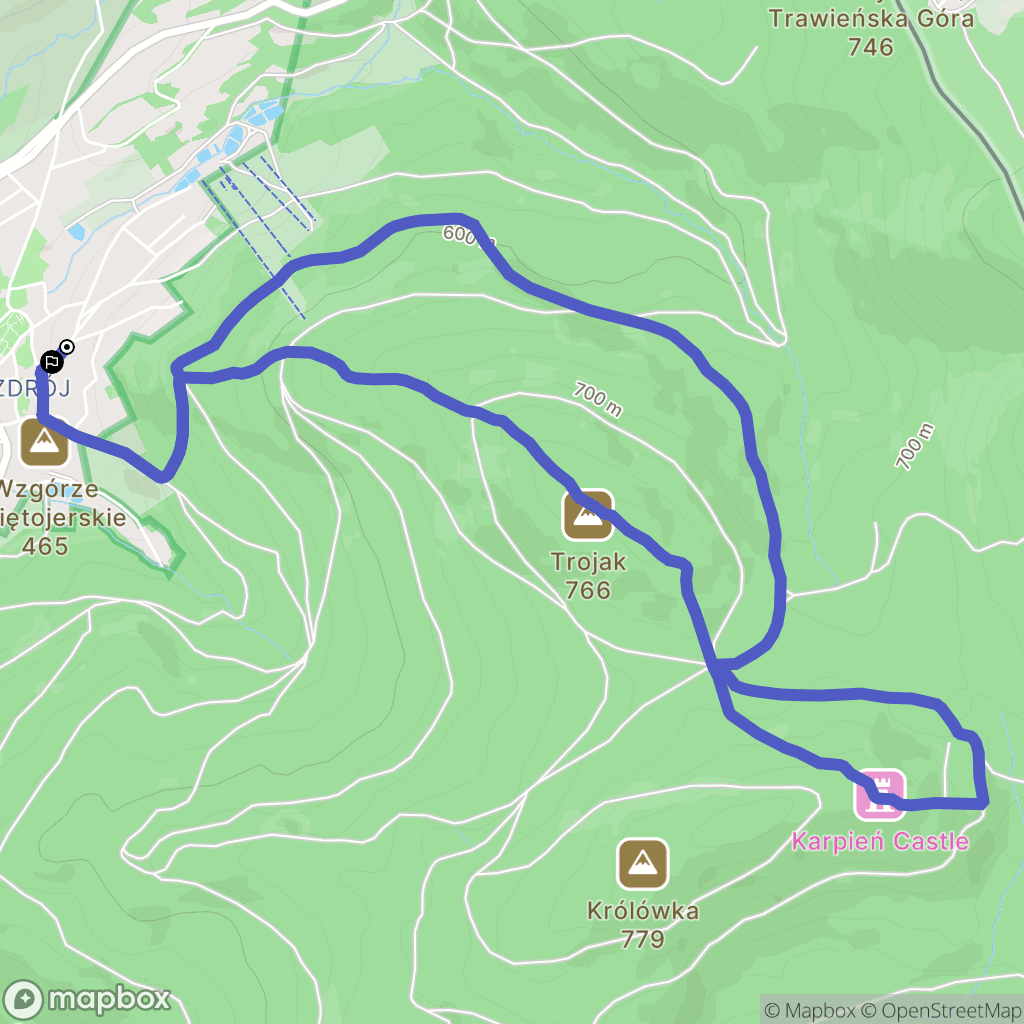Click the Królówka mountain peak icon
The image size is (1024, 1024).
643,864
